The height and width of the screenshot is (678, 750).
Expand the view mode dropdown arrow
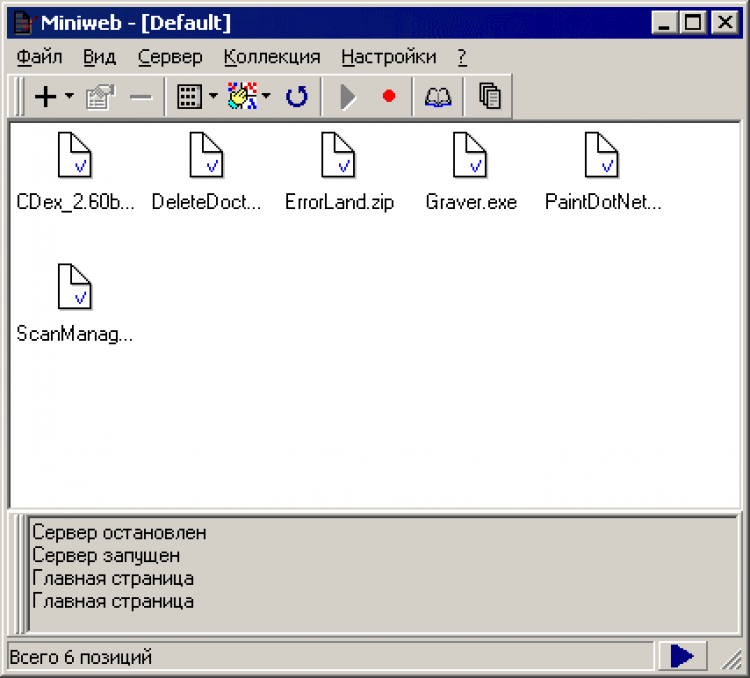click(213, 96)
